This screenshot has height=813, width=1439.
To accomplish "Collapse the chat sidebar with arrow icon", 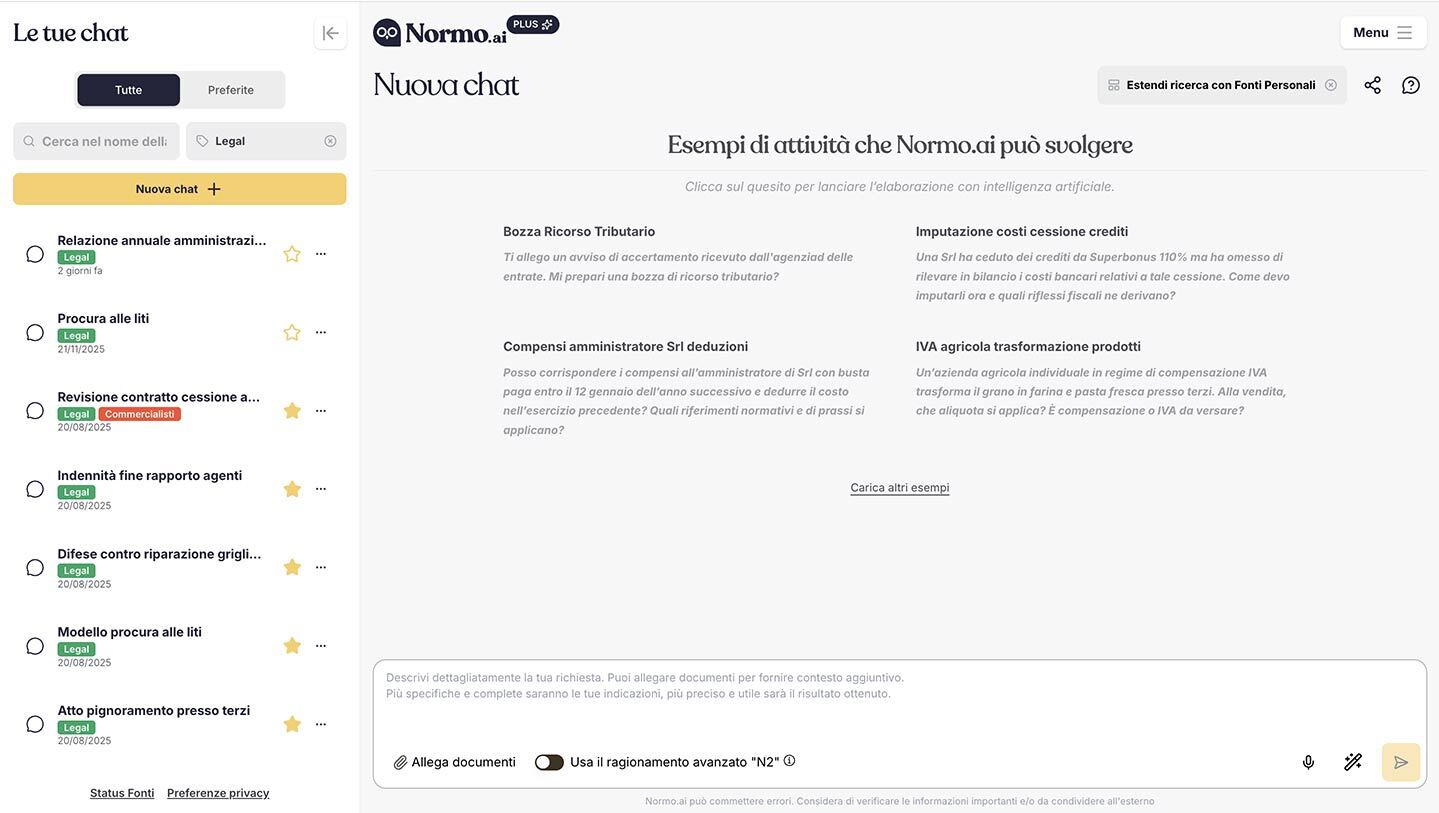I will [x=330, y=32].
